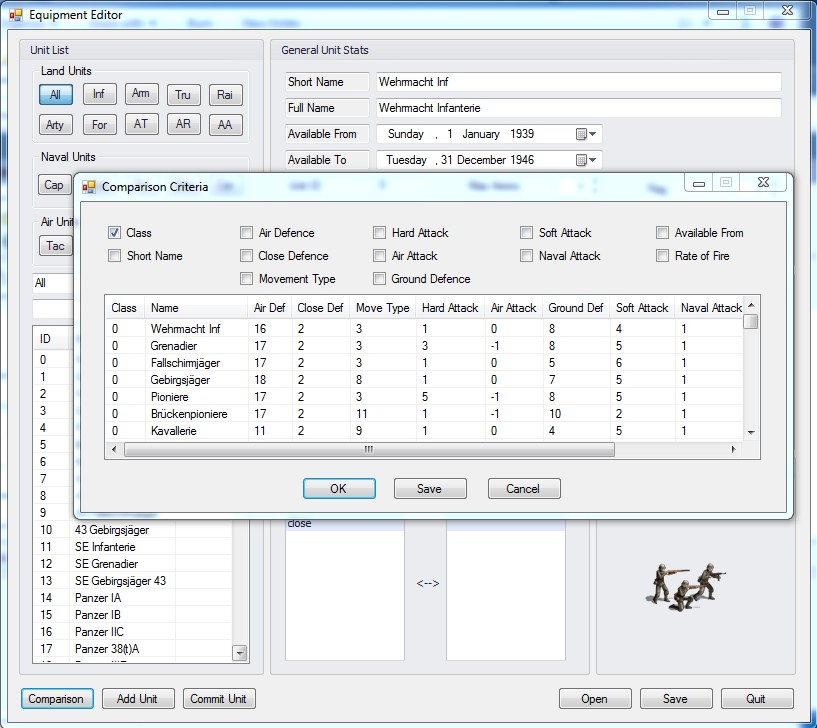Viewport: 817px width, 728px height.
Task: Filter land units by Rai
Action: [226, 95]
